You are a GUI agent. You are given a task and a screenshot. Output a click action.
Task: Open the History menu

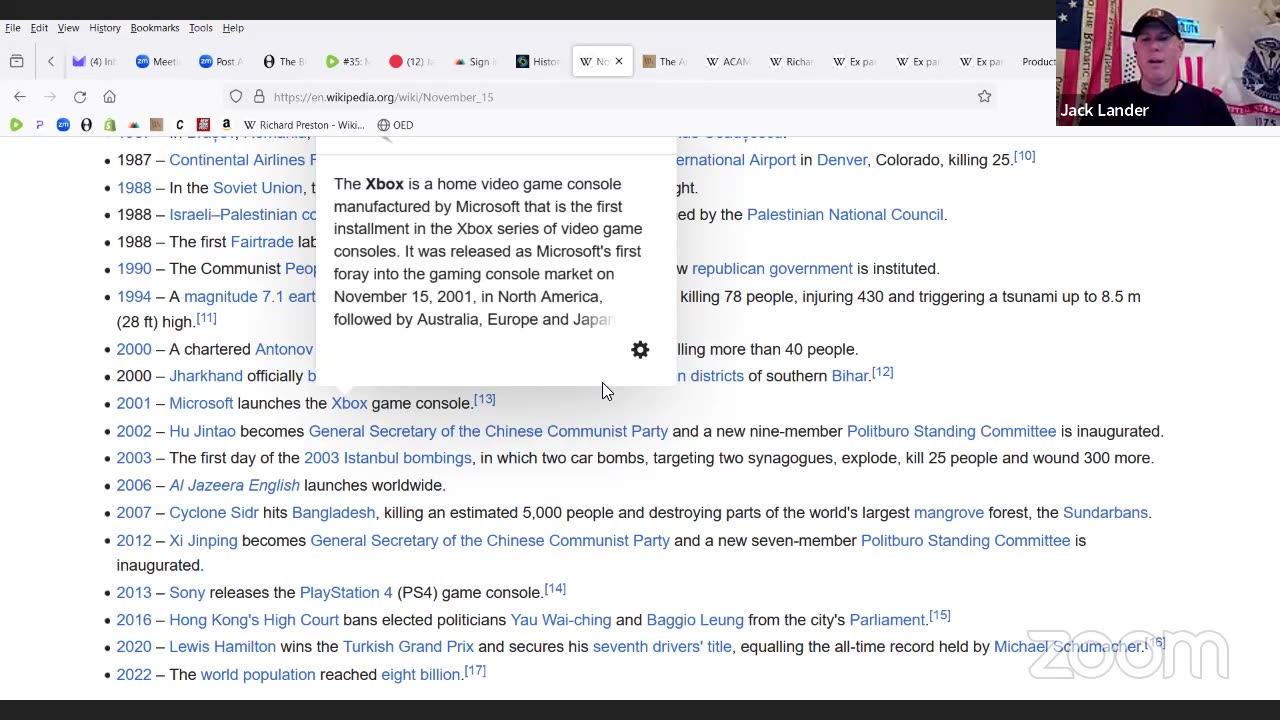click(105, 28)
